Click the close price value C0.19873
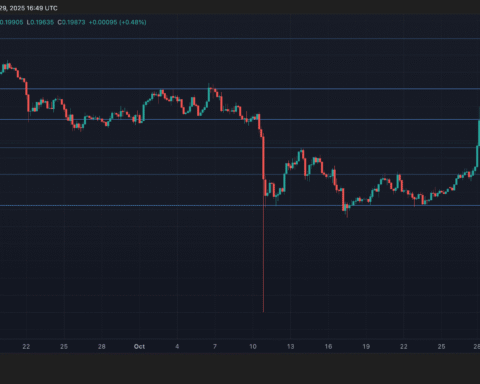The height and width of the screenshot is (384, 480). (x=71, y=22)
